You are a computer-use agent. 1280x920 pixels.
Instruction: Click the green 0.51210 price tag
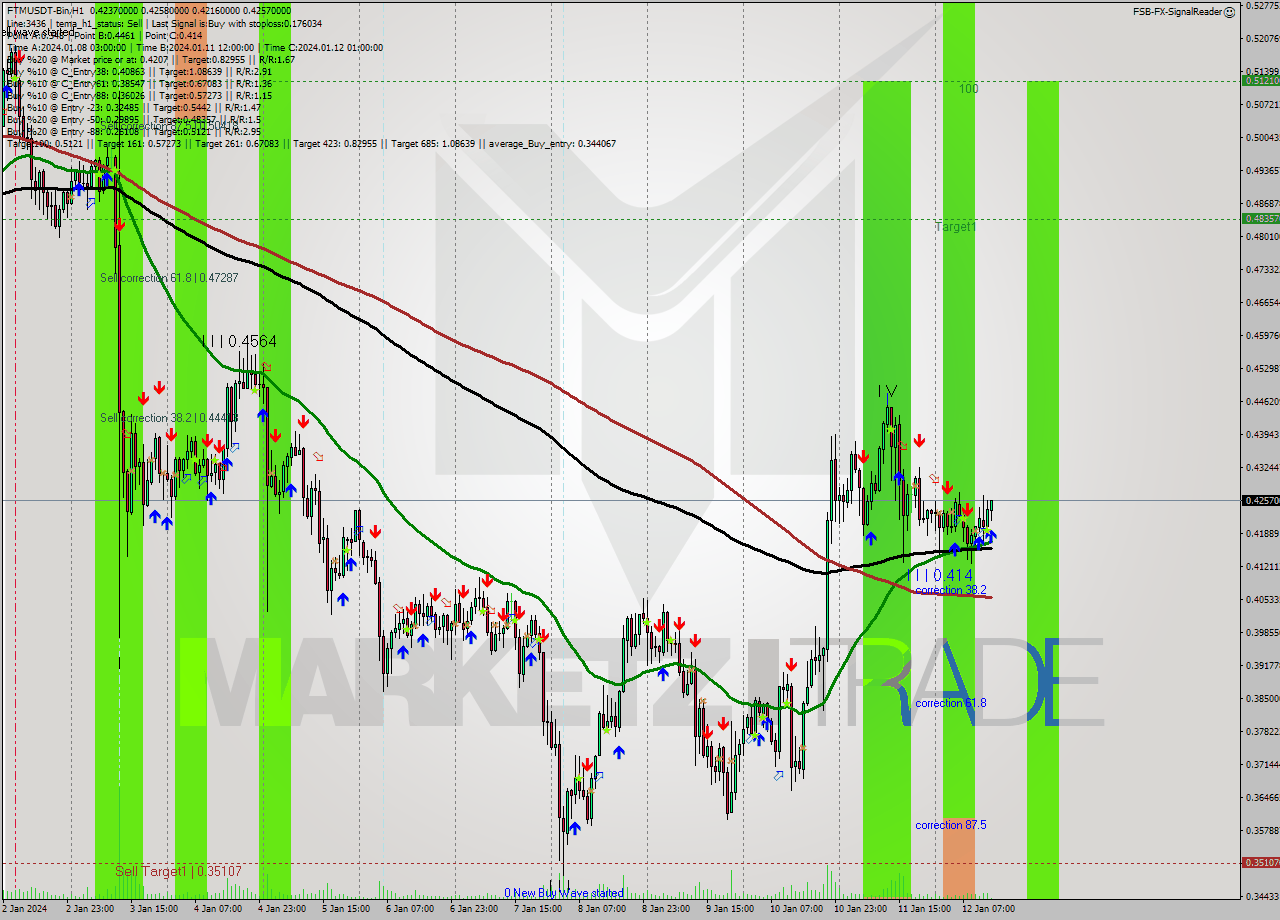coord(1260,80)
